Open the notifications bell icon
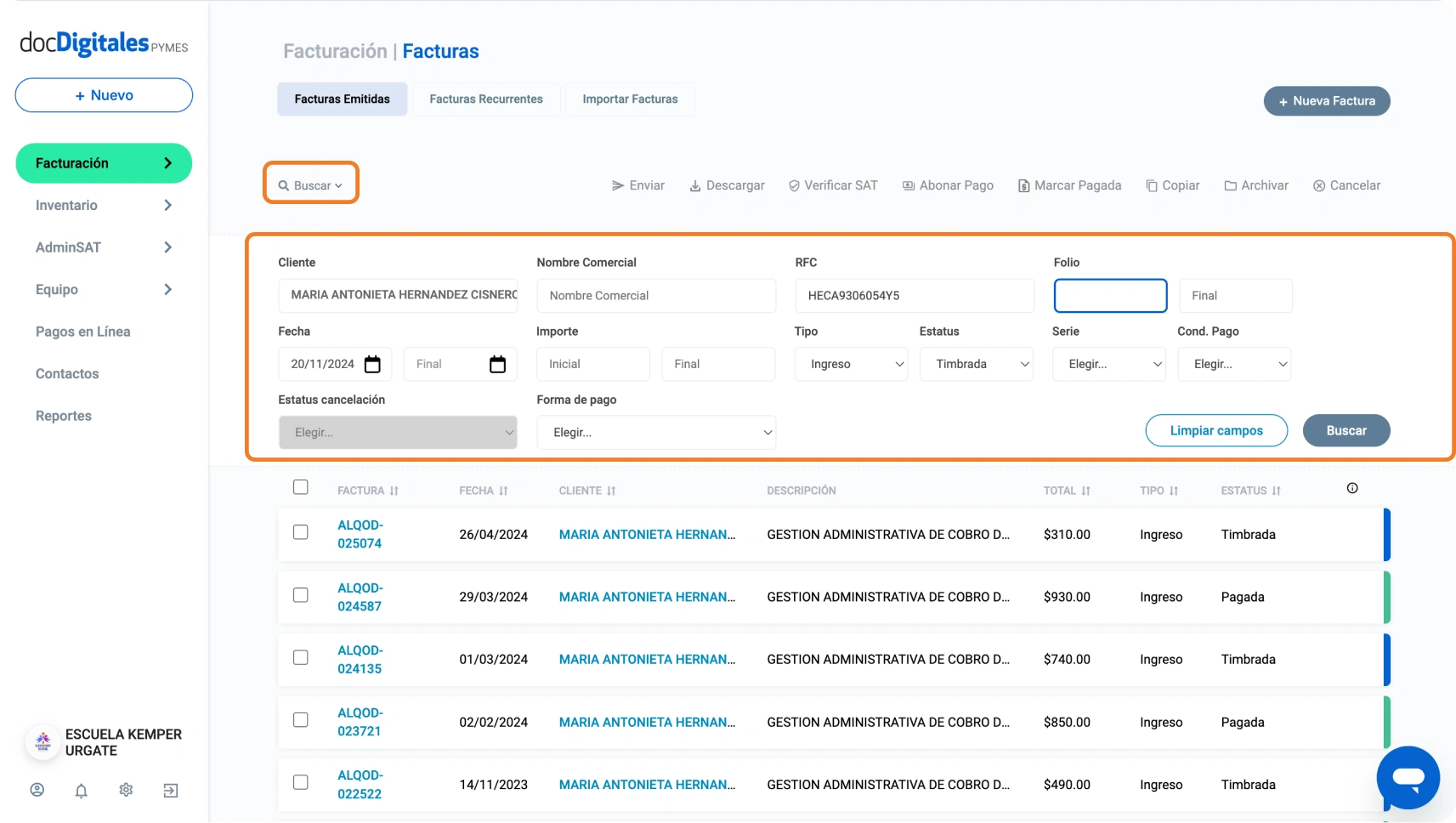The image size is (1456, 823). click(x=82, y=791)
